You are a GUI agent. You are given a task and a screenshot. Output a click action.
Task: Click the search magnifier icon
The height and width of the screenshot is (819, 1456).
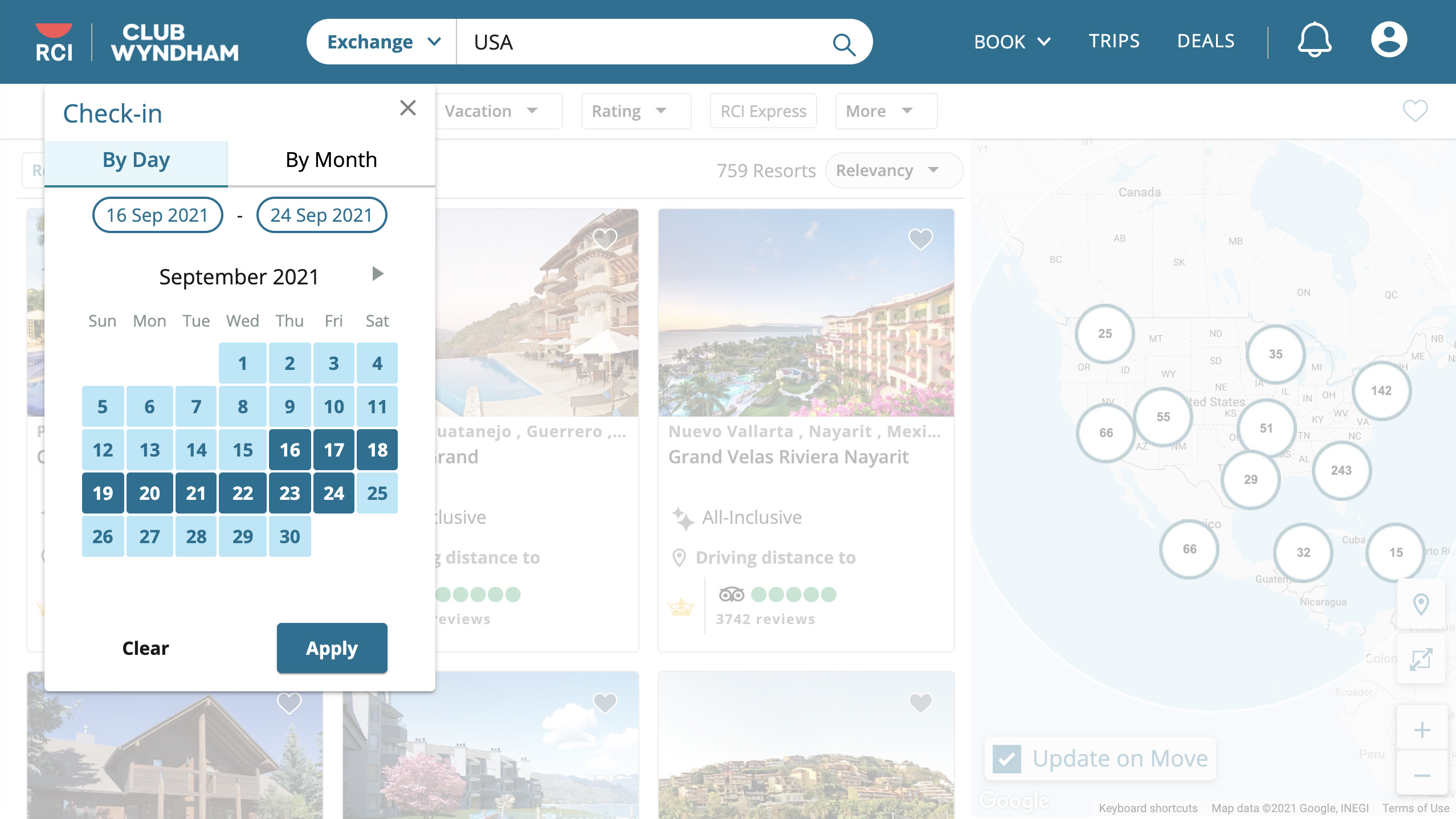843,43
